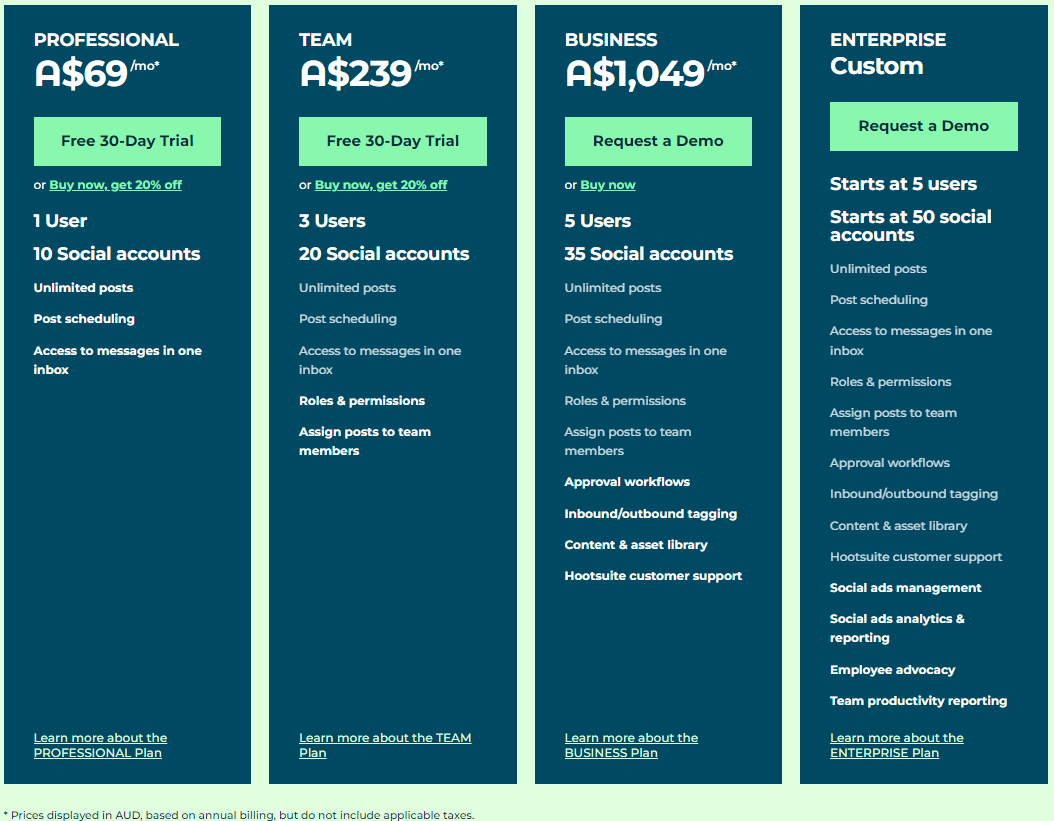Start Team plan Free 30-Day Trial

393,141
